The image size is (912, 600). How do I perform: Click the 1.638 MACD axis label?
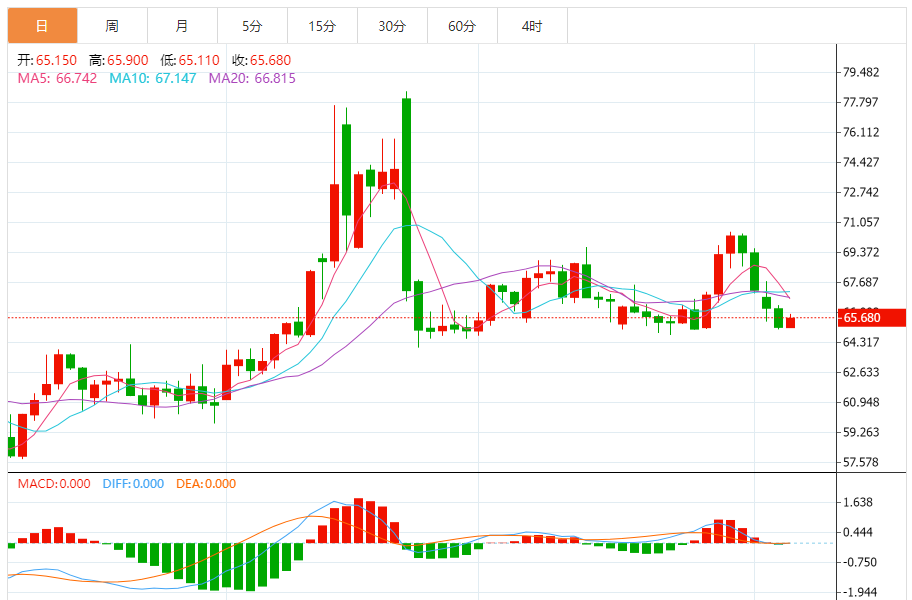[858, 502]
